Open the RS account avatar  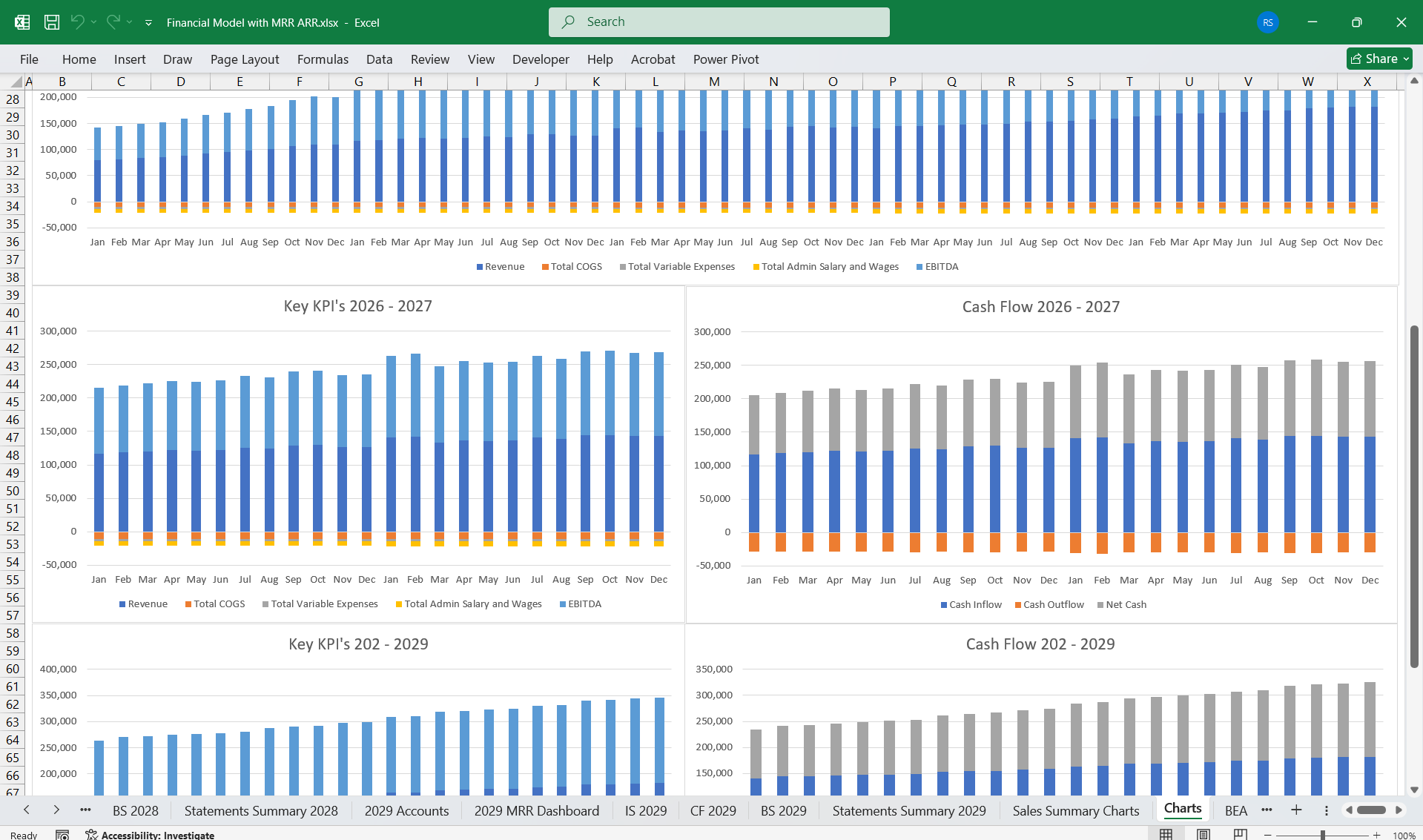pyautogui.click(x=1267, y=22)
